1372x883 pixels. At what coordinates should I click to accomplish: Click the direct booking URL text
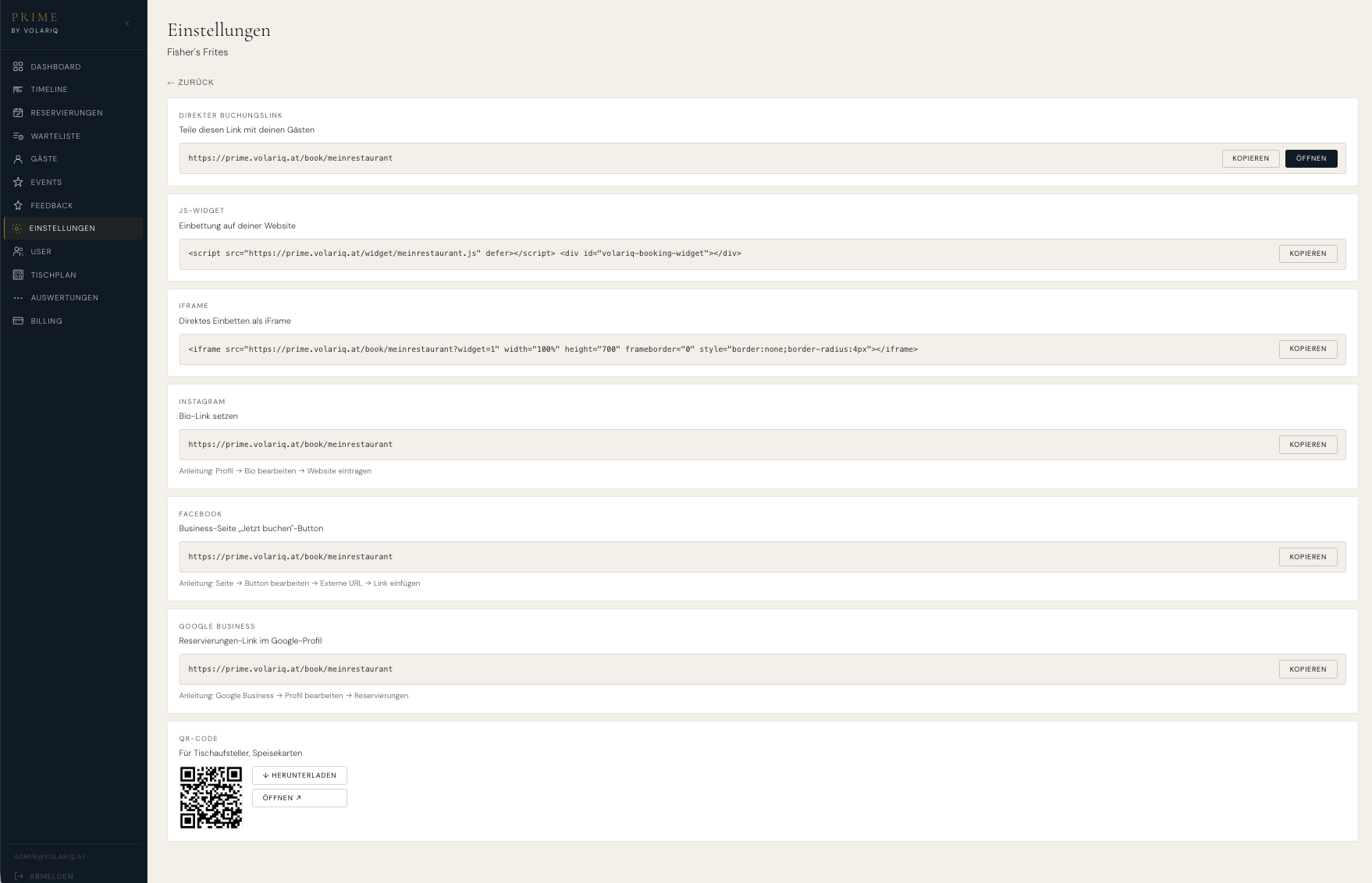[290, 158]
